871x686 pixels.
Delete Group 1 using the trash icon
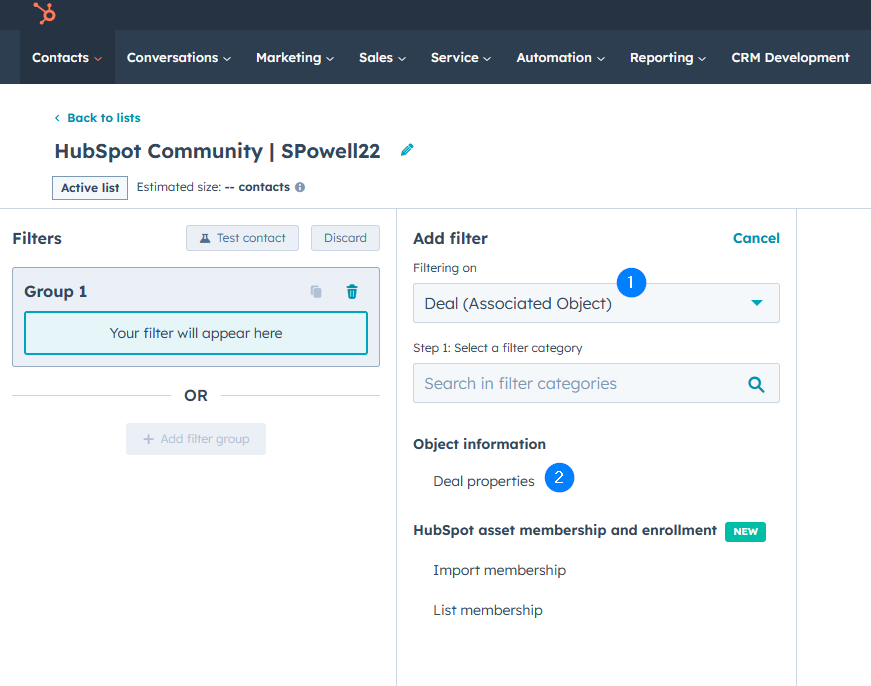tap(351, 291)
